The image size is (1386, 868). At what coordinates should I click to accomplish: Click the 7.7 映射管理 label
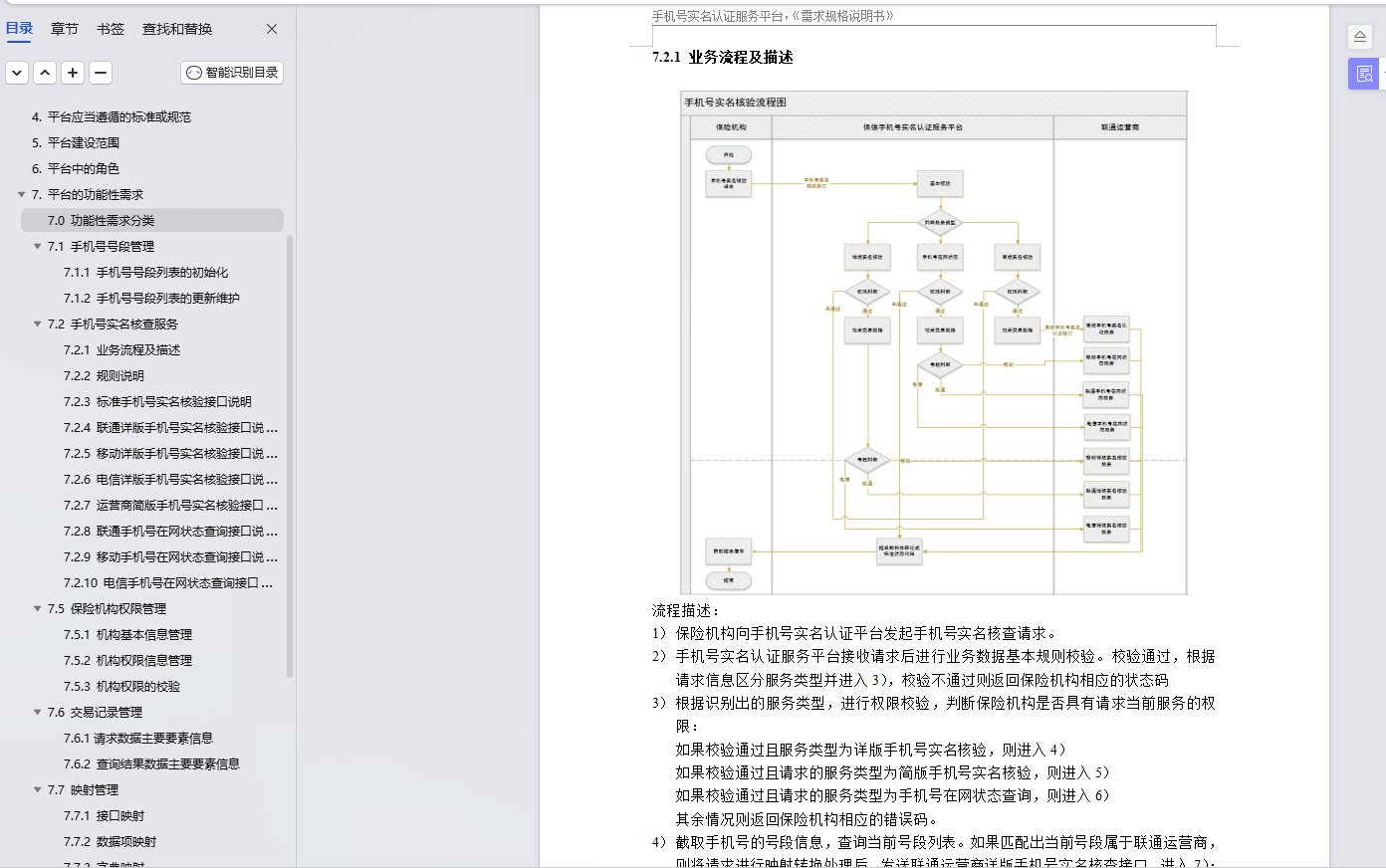click(x=83, y=789)
